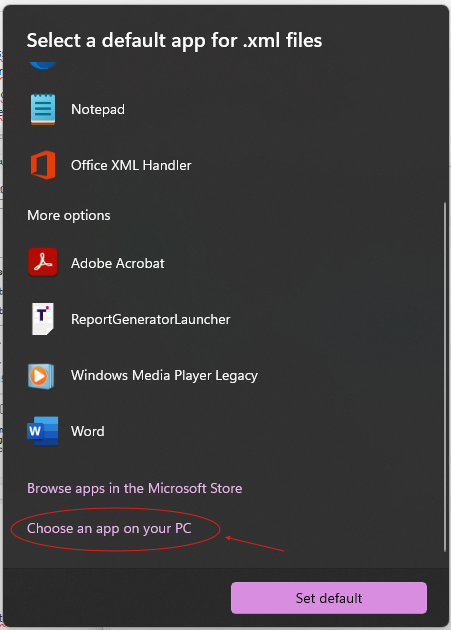Click the Notepad app icon
Viewport: 451px width, 630px height.
[43, 109]
